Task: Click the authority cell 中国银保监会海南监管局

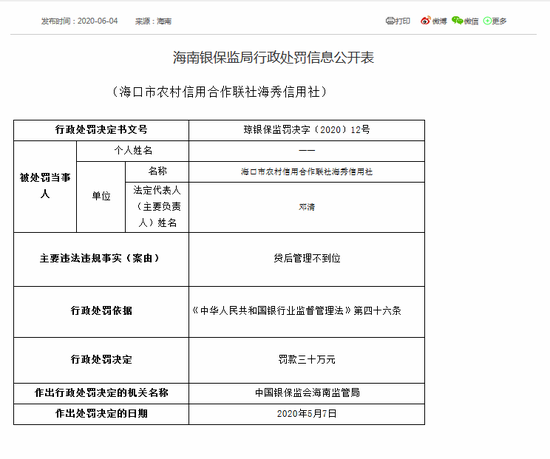Action: pyautogui.click(x=307, y=393)
